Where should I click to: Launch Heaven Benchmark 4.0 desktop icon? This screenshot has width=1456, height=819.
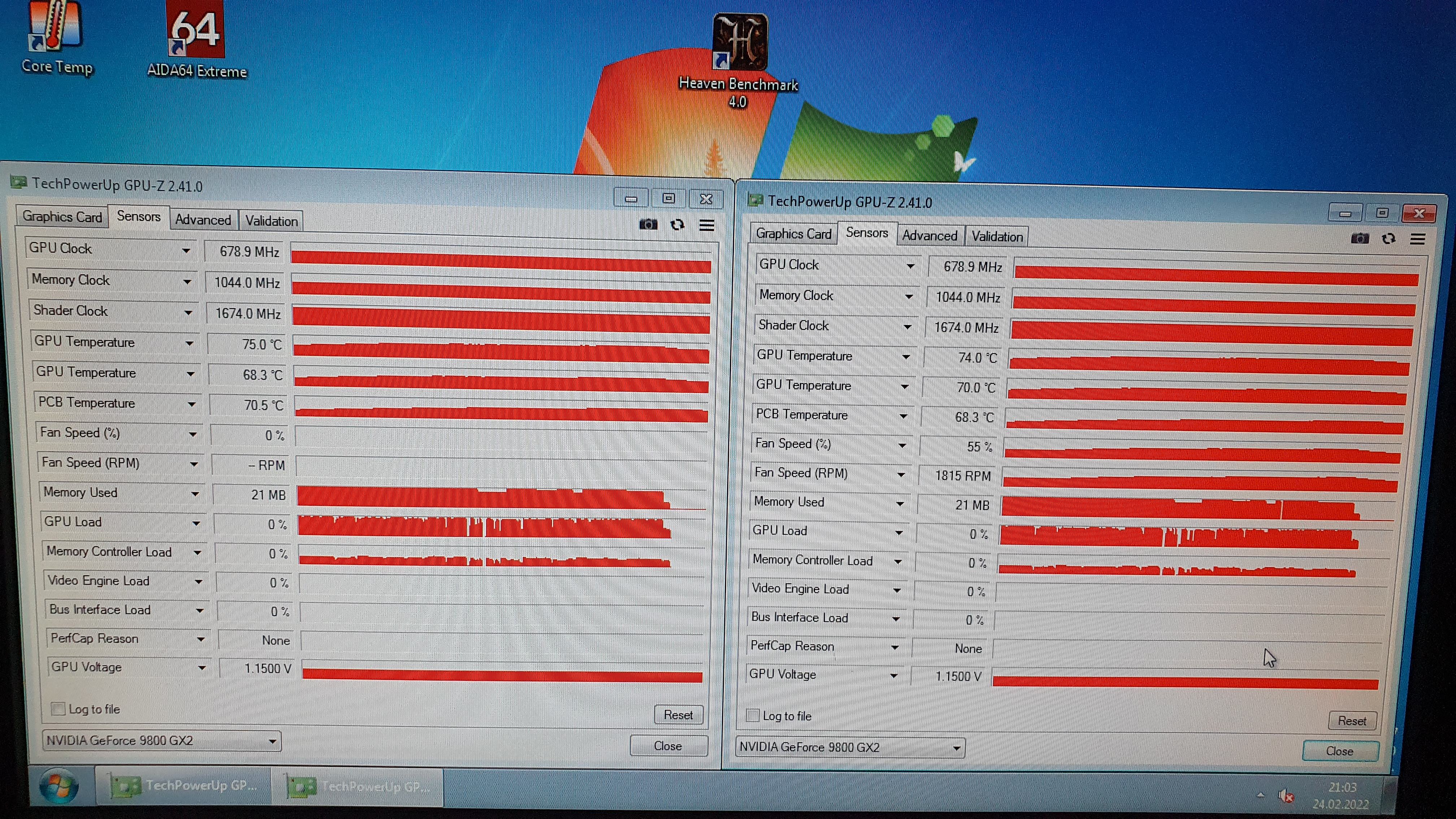click(739, 61)
